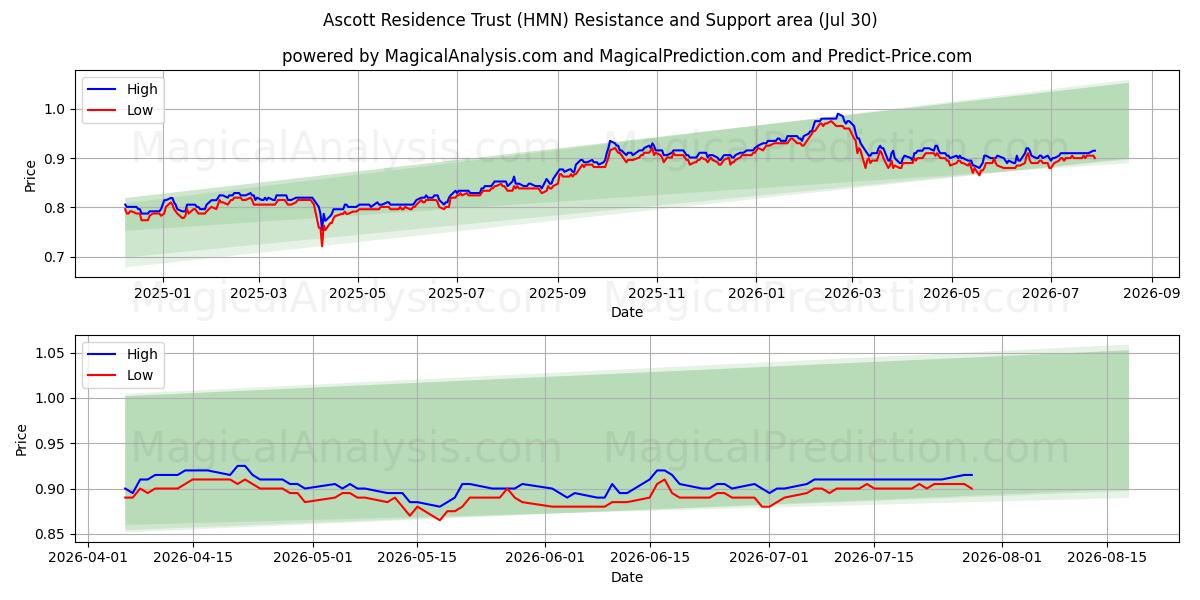Viewport: 1200px width, 600px height.
Task: Click the '2026-01' tick label
Action: (x=756, y=294)
